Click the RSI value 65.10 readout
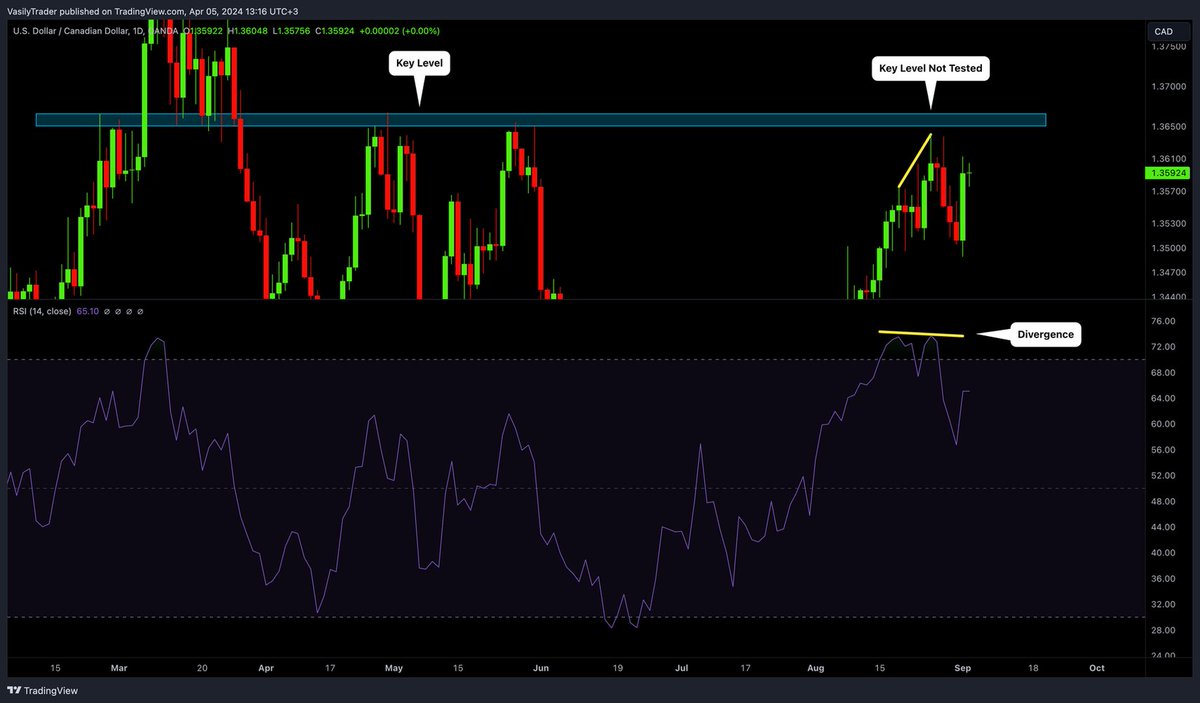 88,311
